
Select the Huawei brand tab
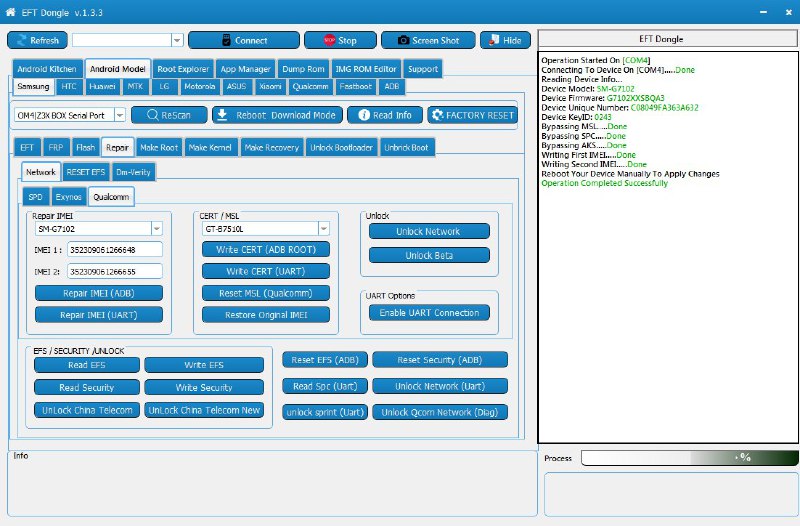[x=102, y=86]
